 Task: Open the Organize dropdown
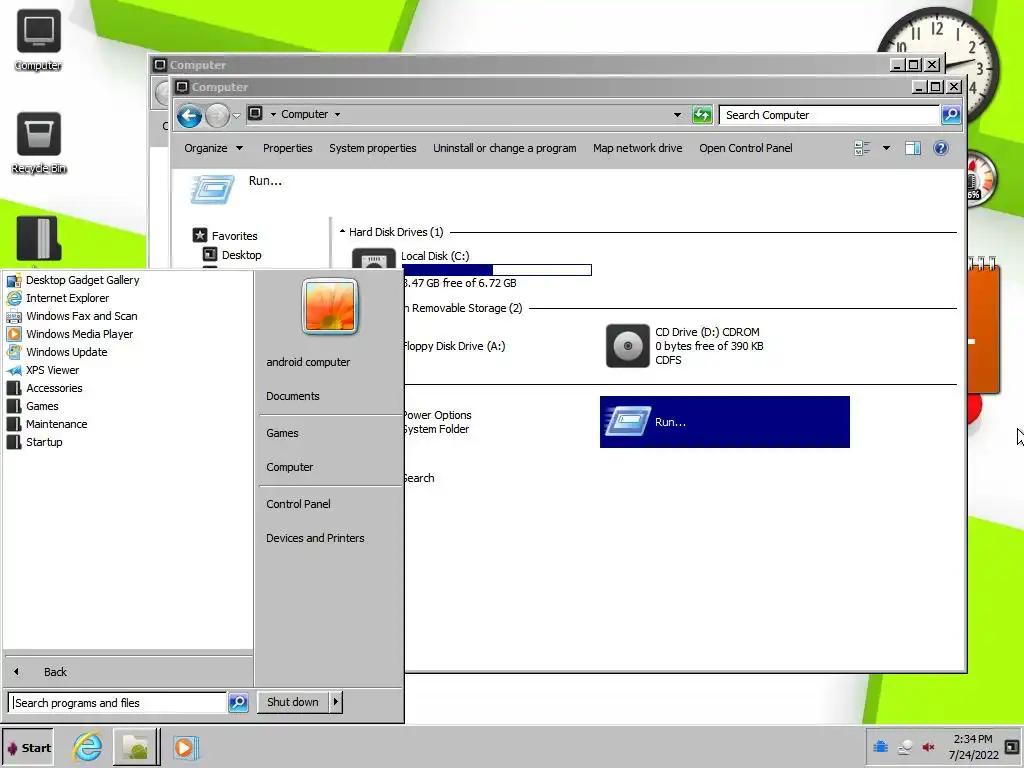(x=214, y=148)
